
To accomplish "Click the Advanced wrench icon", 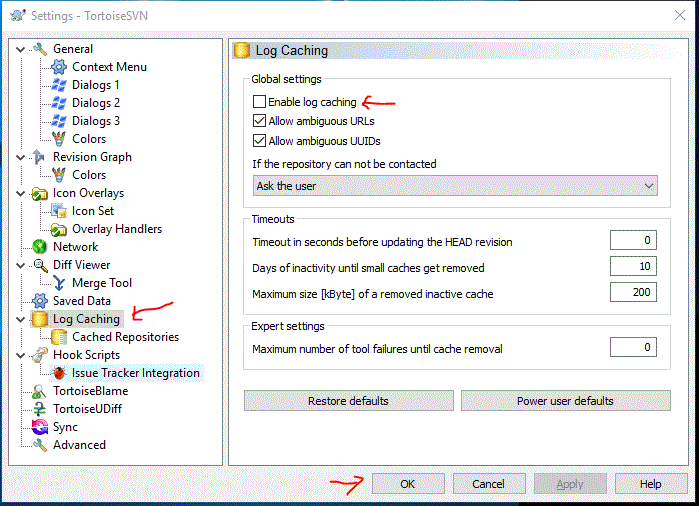I will 40,445.
